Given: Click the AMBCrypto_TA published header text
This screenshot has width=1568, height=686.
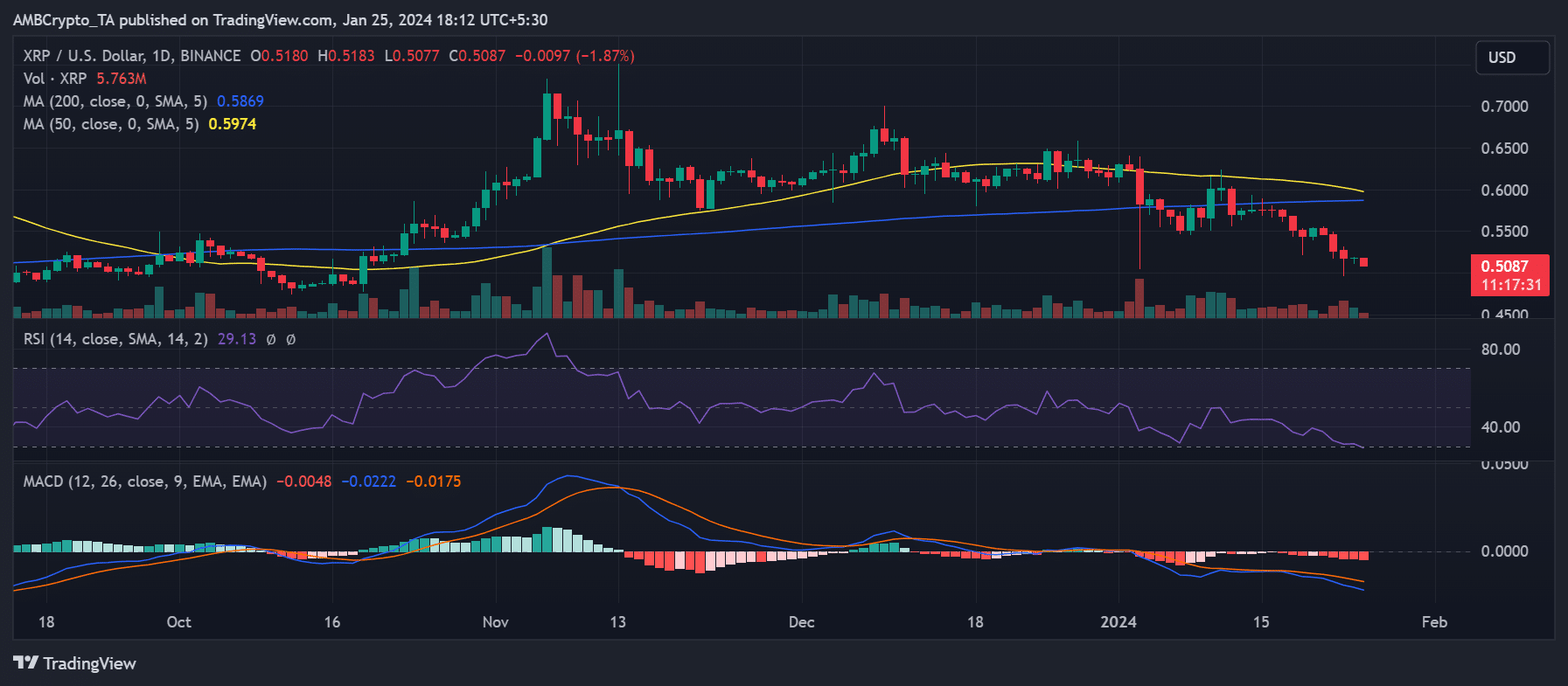Looking at the screenshot, I should pos(280,19).
